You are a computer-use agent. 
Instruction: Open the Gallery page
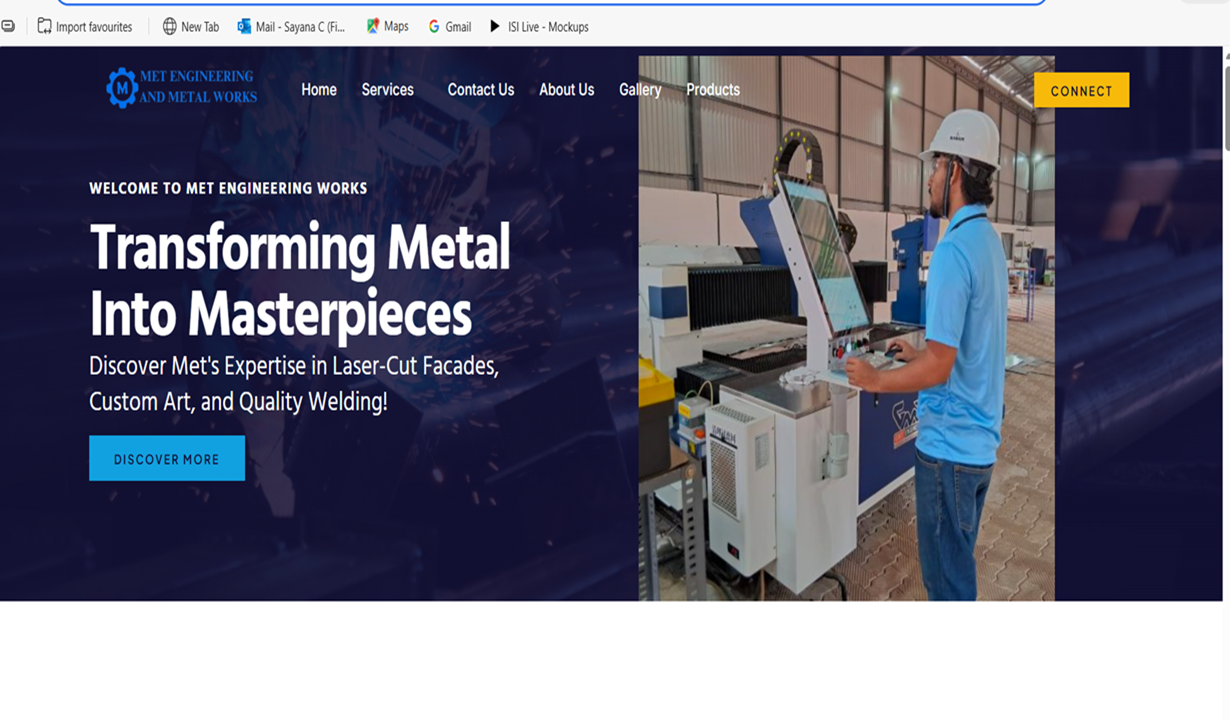pos(640,89)
